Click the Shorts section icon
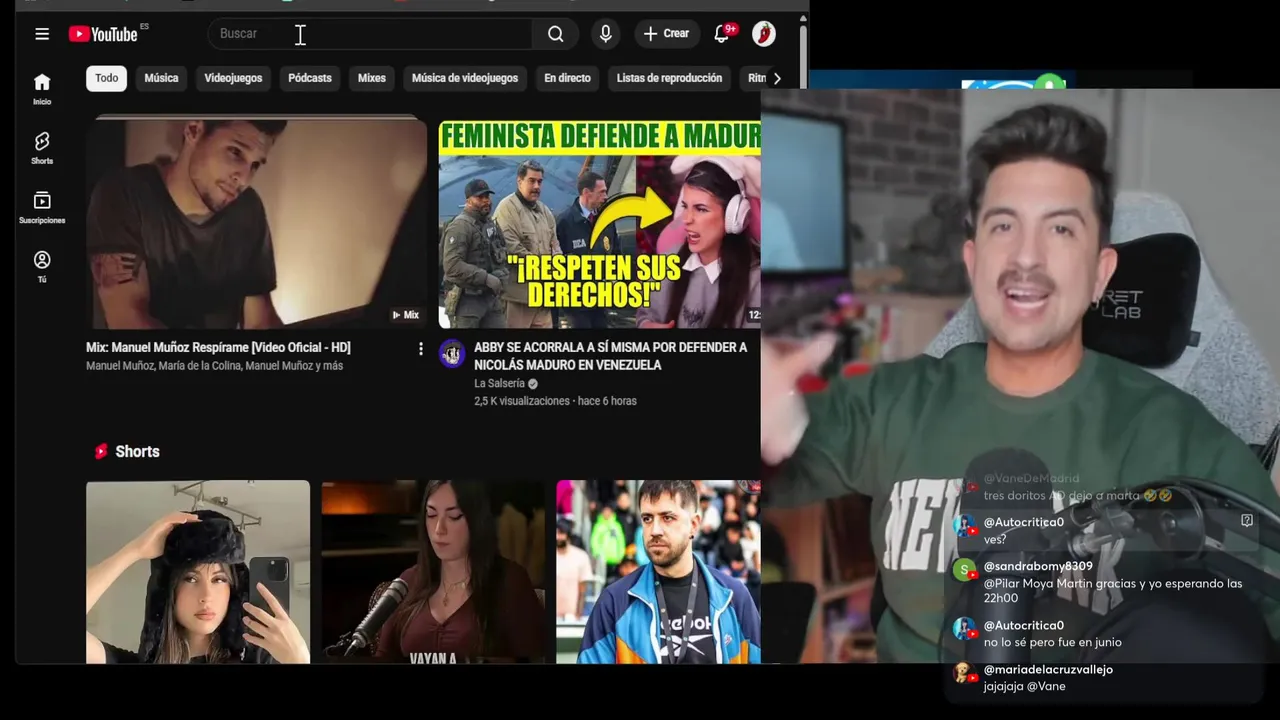Image resolution: width=1280 pixels, height=720 pixels. coord(101,452)
